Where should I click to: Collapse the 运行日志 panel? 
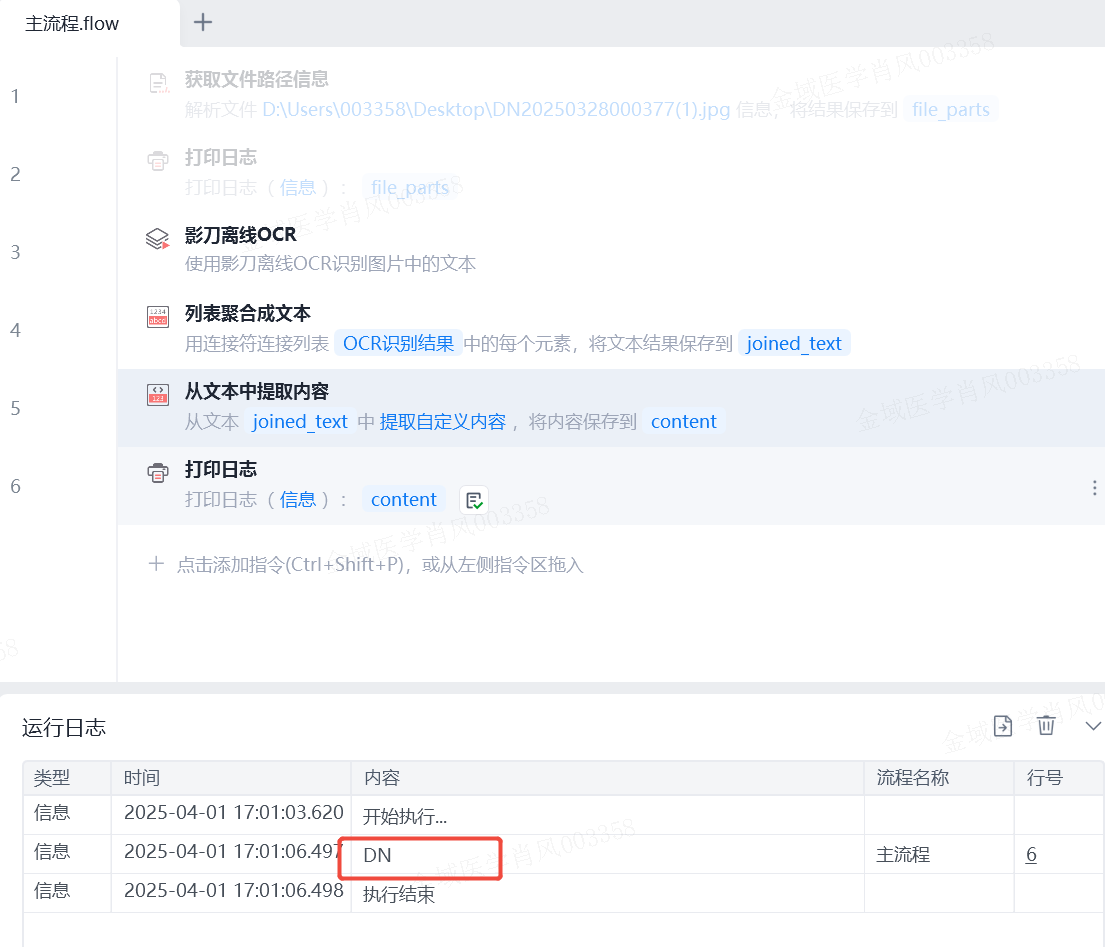tap(1093, 726)
